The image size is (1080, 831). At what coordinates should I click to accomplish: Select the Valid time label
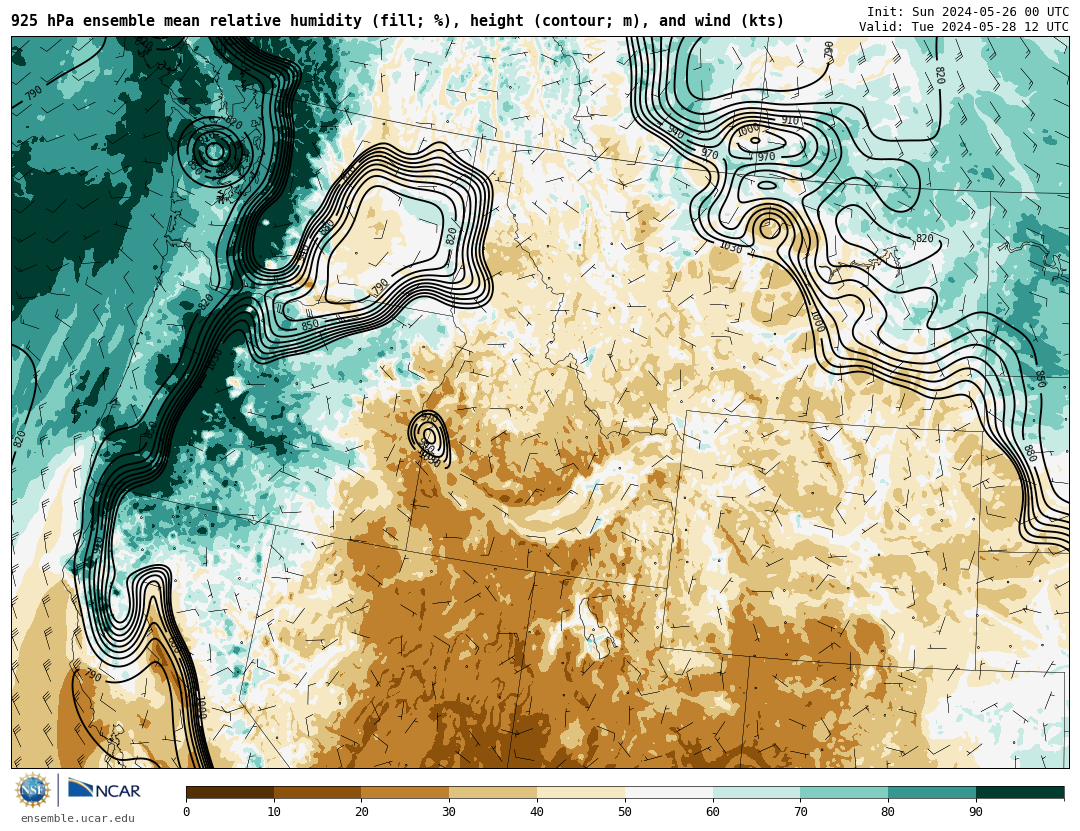coord(964,27)
